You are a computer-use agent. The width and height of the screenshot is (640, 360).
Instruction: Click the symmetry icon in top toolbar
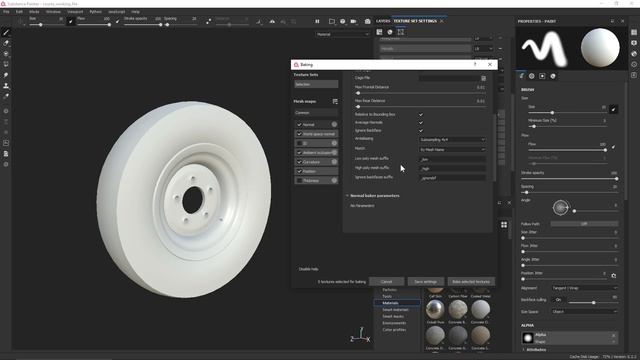(x=272, y=21)
